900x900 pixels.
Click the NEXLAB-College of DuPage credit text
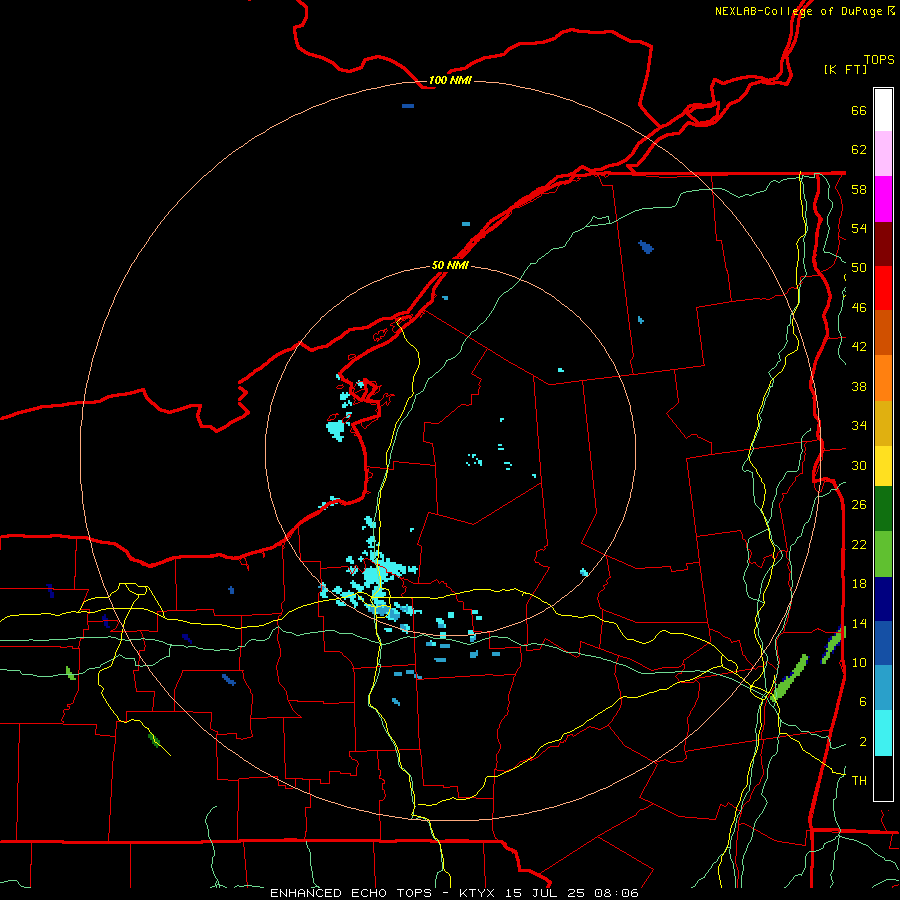pyautogui.click(x=798, y=11)
